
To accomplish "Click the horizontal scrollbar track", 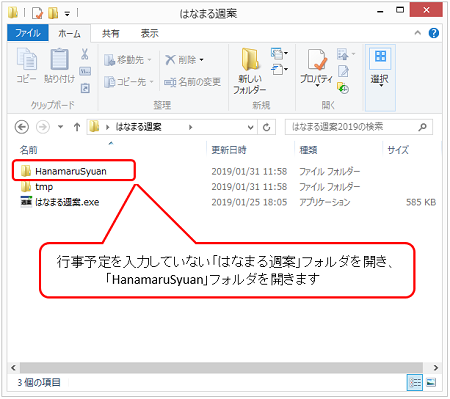I will point(221,367).
